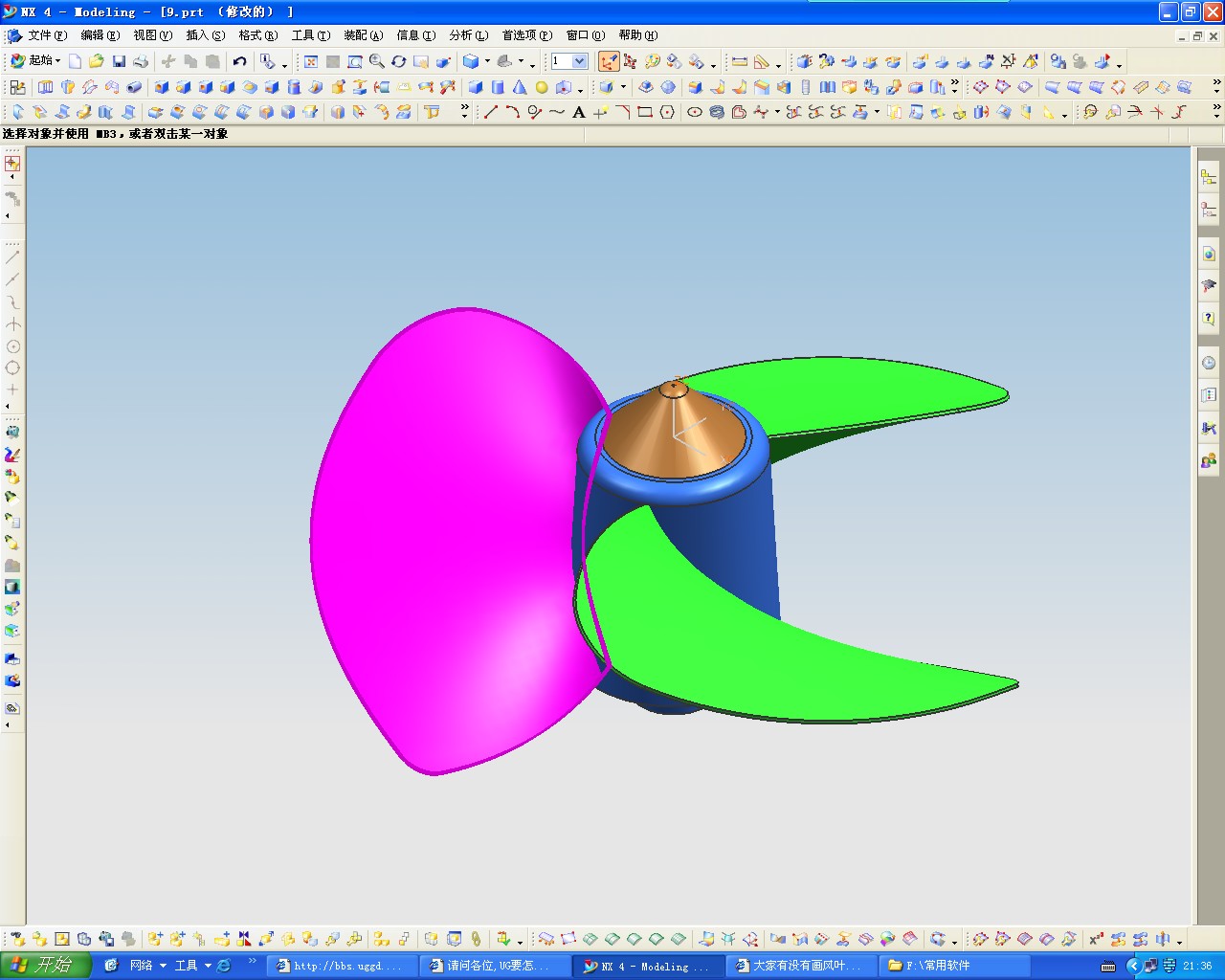
Task: Activate the Rotate view tool
Action: point(399,61)
